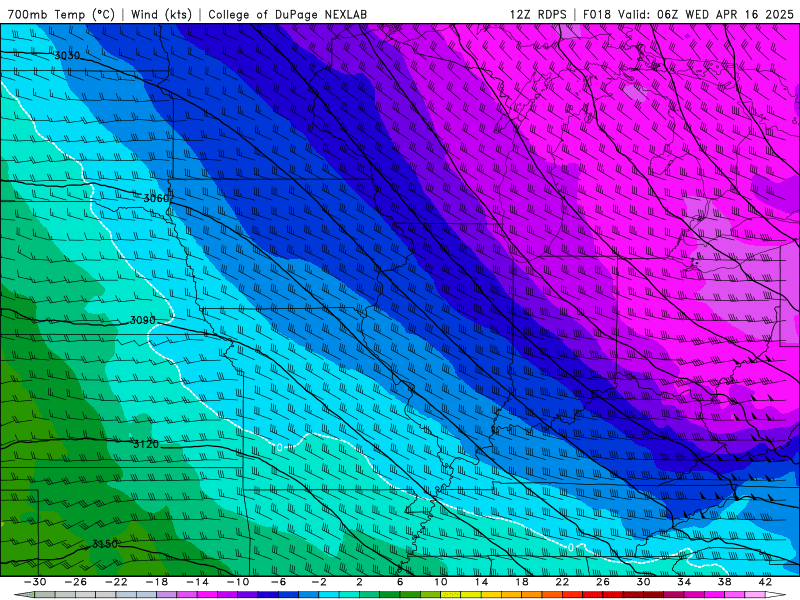The height and width of the screenshot is (600, 800).
Task: Select the 3060 height contour label
Action: 156,198
